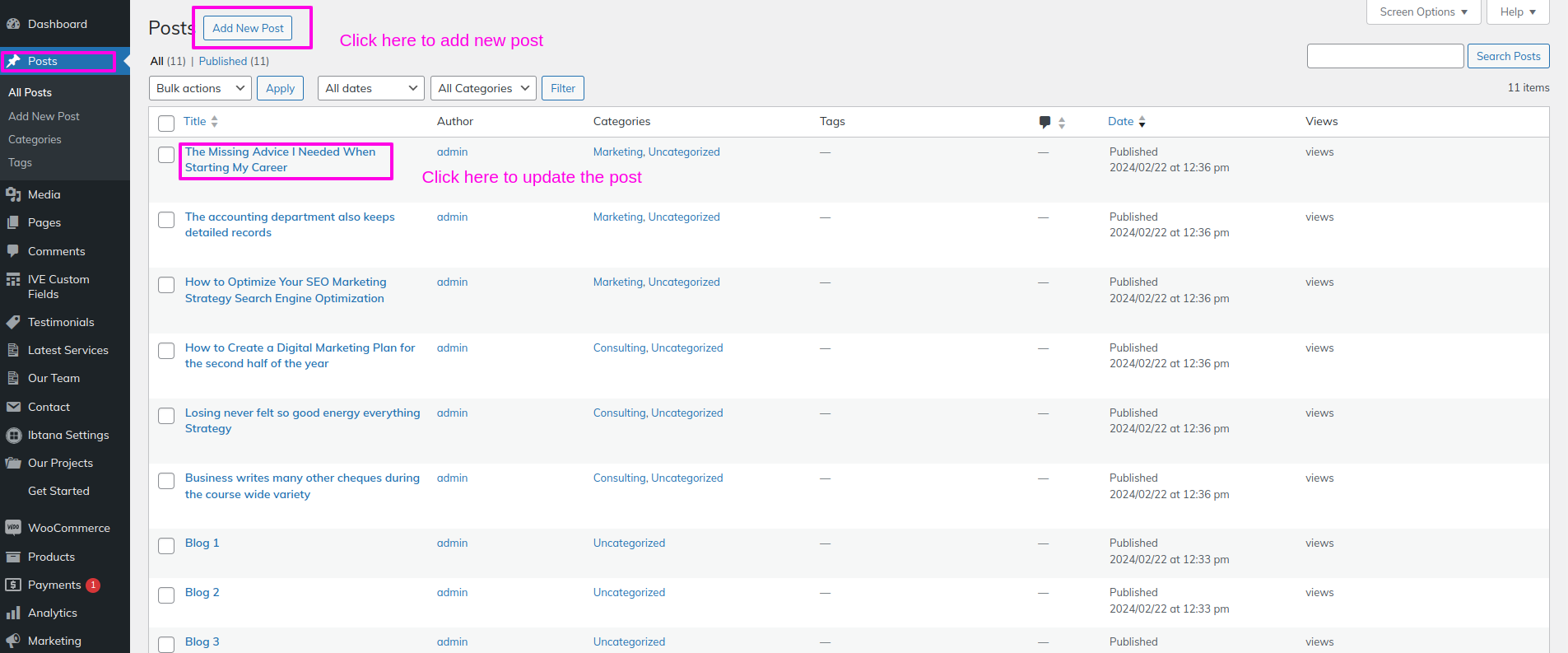Click the Dashboard gauge icon in sidebar

tap(13, 24)
